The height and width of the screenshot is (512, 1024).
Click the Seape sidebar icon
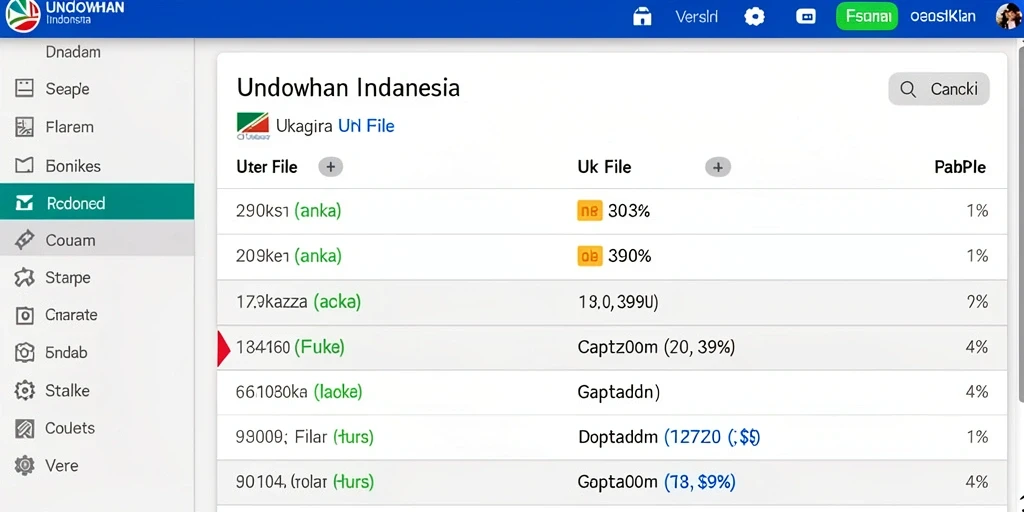(24, 89)
